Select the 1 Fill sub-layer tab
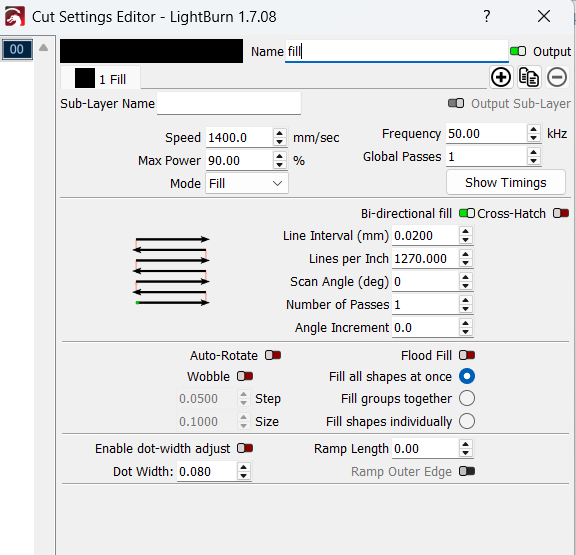 (100, 78)
